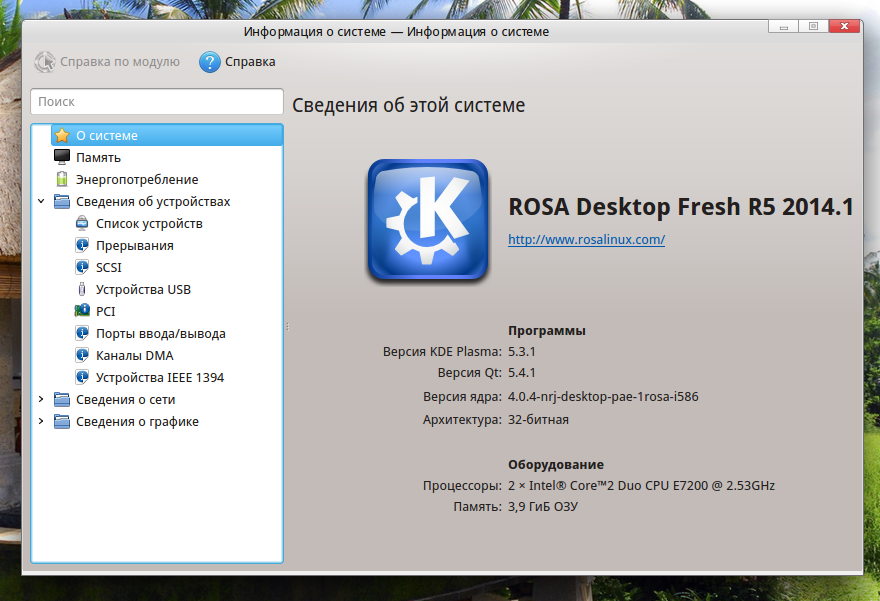Click the folder icon of Сведения об устройствах
Viewport: 880px width, 601px height.
pyautogui.click(x=62, y=201)
